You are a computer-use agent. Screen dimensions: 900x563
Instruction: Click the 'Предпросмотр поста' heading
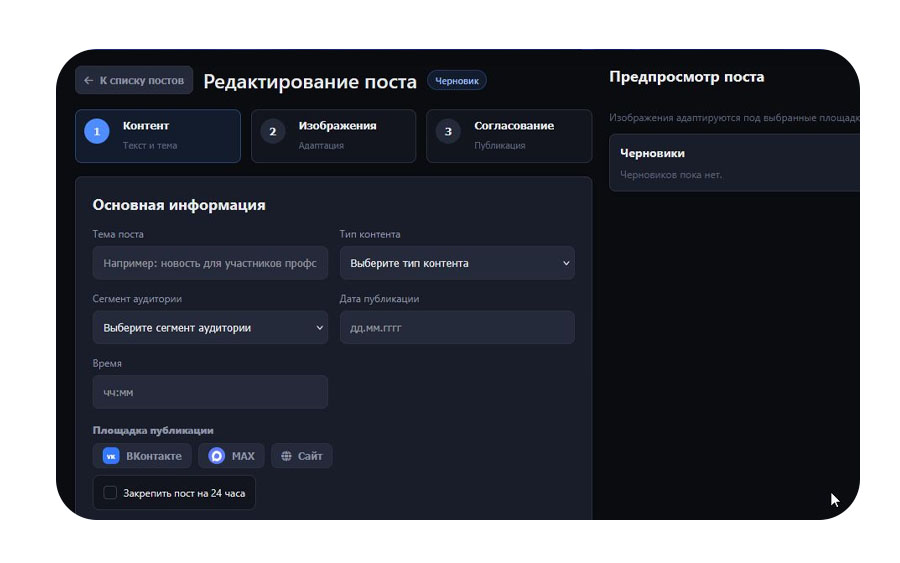point(686,77)
